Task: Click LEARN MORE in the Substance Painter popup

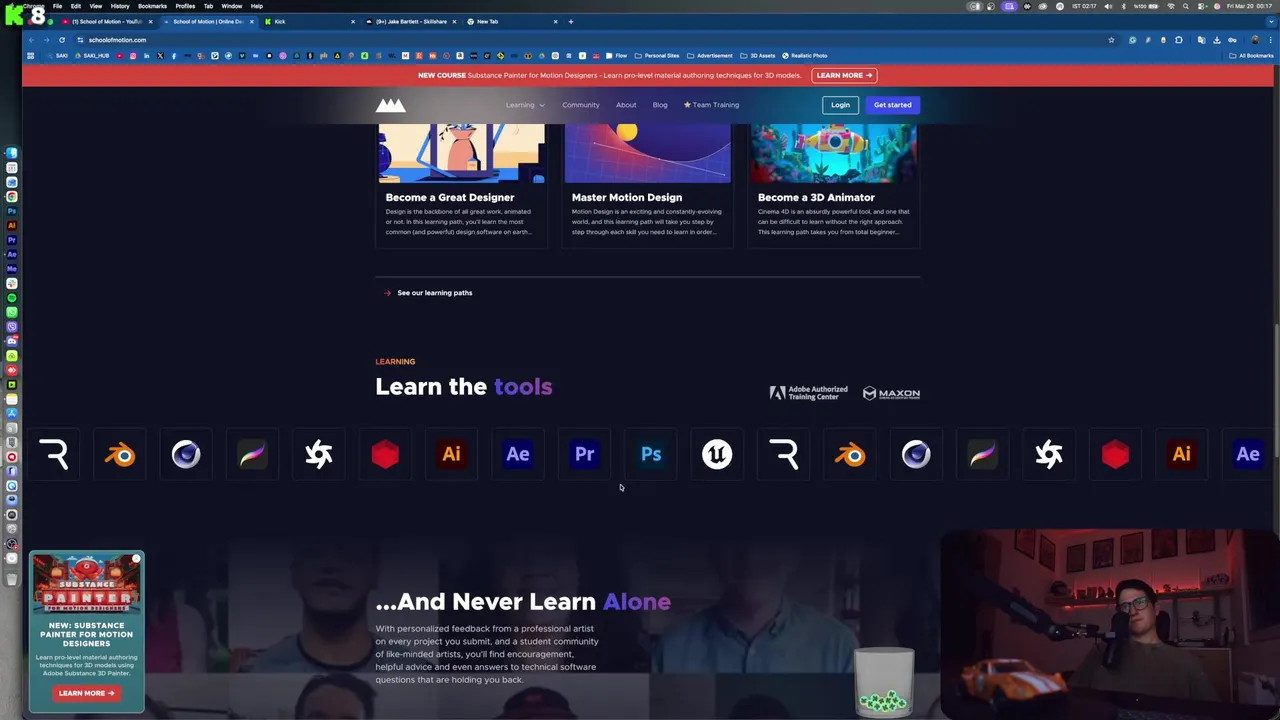Action: click(x=86, y=693)
